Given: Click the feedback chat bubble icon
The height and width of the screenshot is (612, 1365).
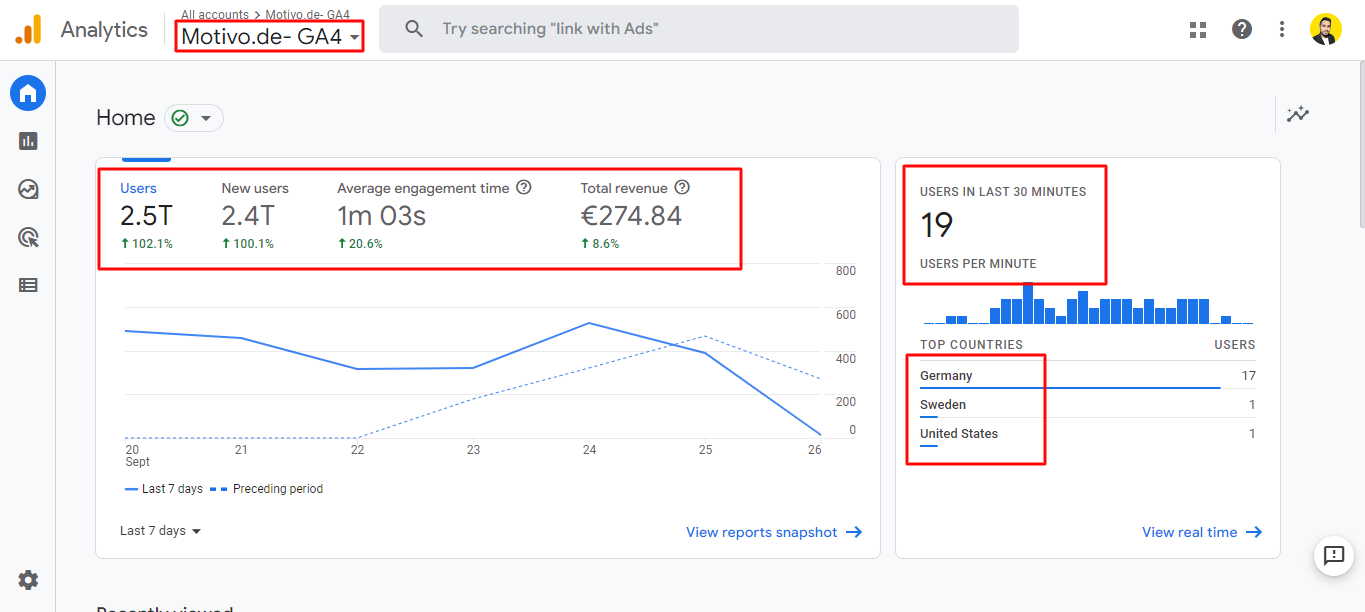Looking at the screenshot, I should point(1334,556).
